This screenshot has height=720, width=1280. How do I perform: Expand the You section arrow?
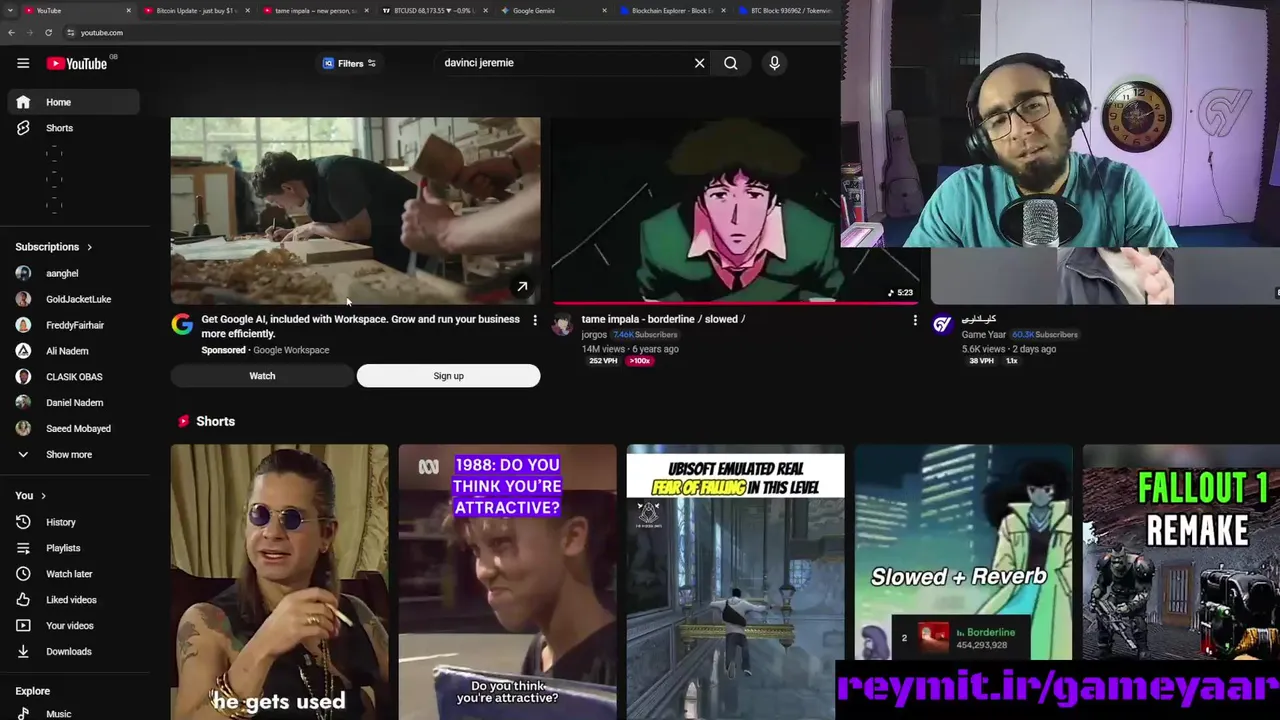pyautogui.click(x=43, y=496)
